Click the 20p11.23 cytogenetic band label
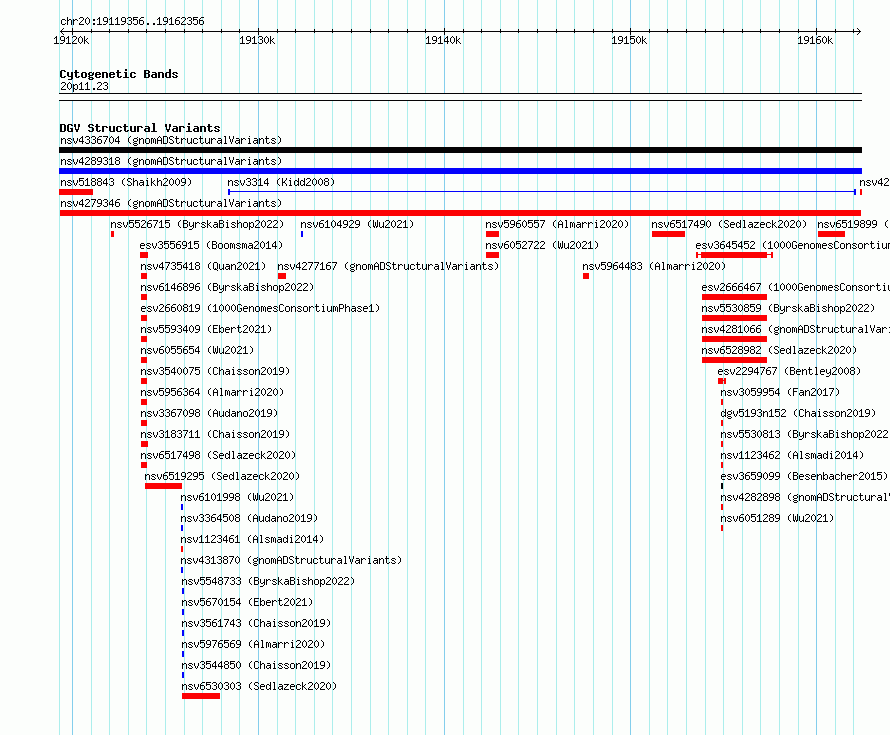890x735 pixels. point(84,87)
